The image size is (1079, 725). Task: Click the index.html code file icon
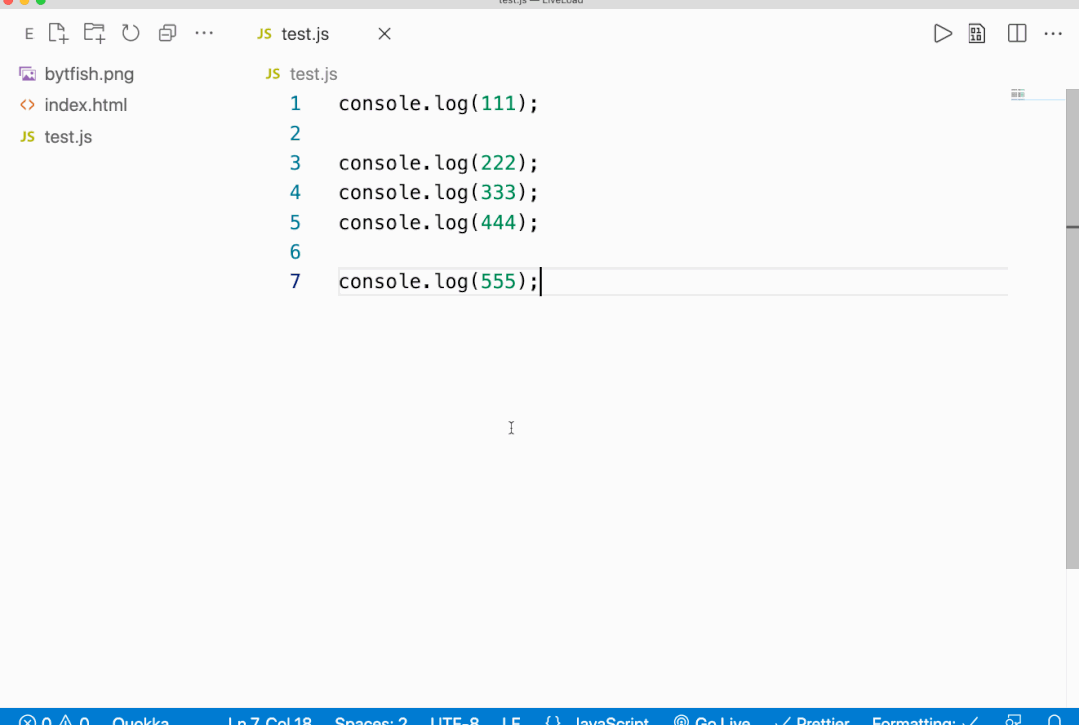(x=28, y=105)
